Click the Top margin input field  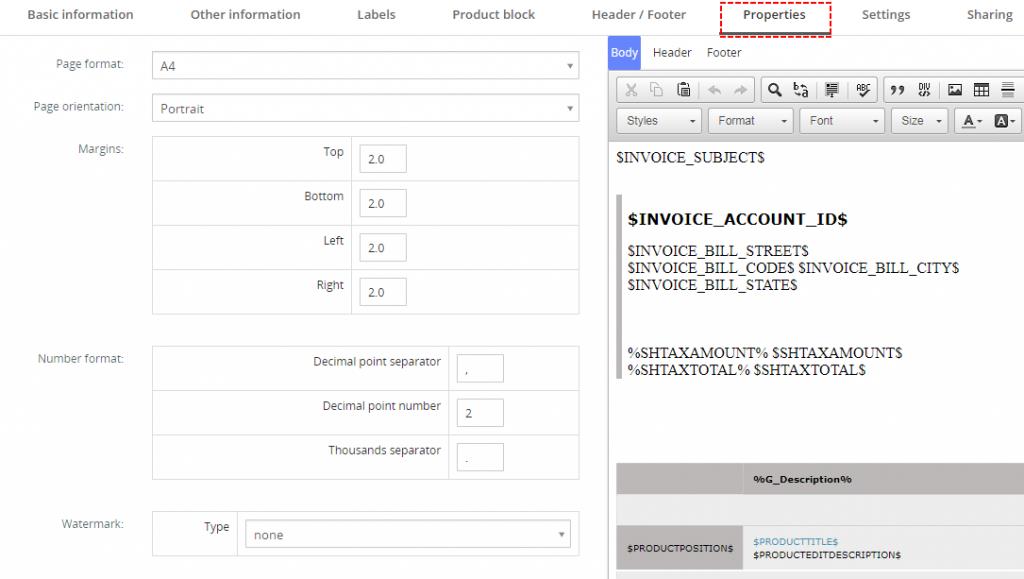coord(383,159)
